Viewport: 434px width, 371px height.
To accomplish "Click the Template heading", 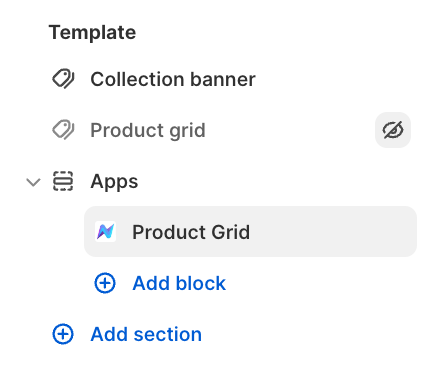I will coord(92,32).
